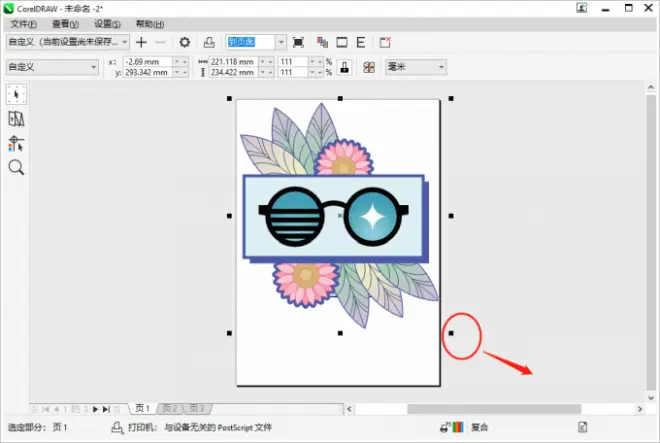Click the printer icon in the status bar
Screen dimensions: 660x443
tap(117, 427)
